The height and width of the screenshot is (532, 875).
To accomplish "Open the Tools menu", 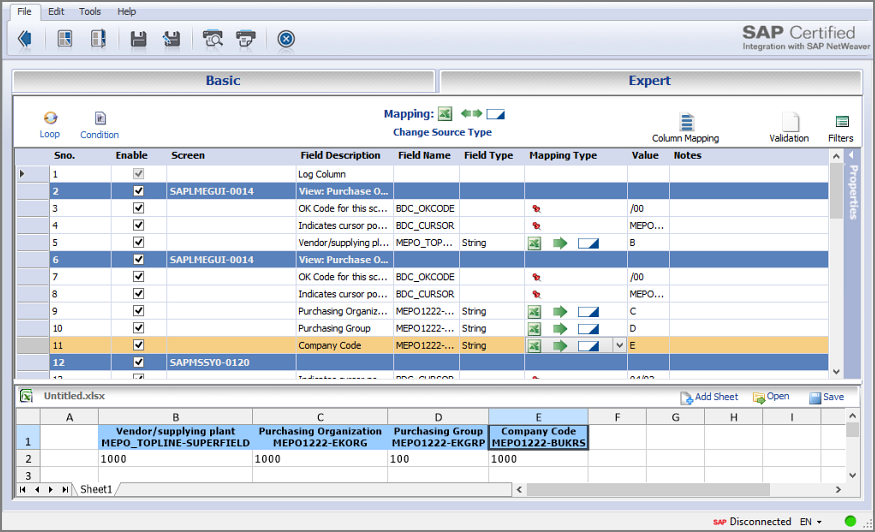I will click(x=90, y=11).
